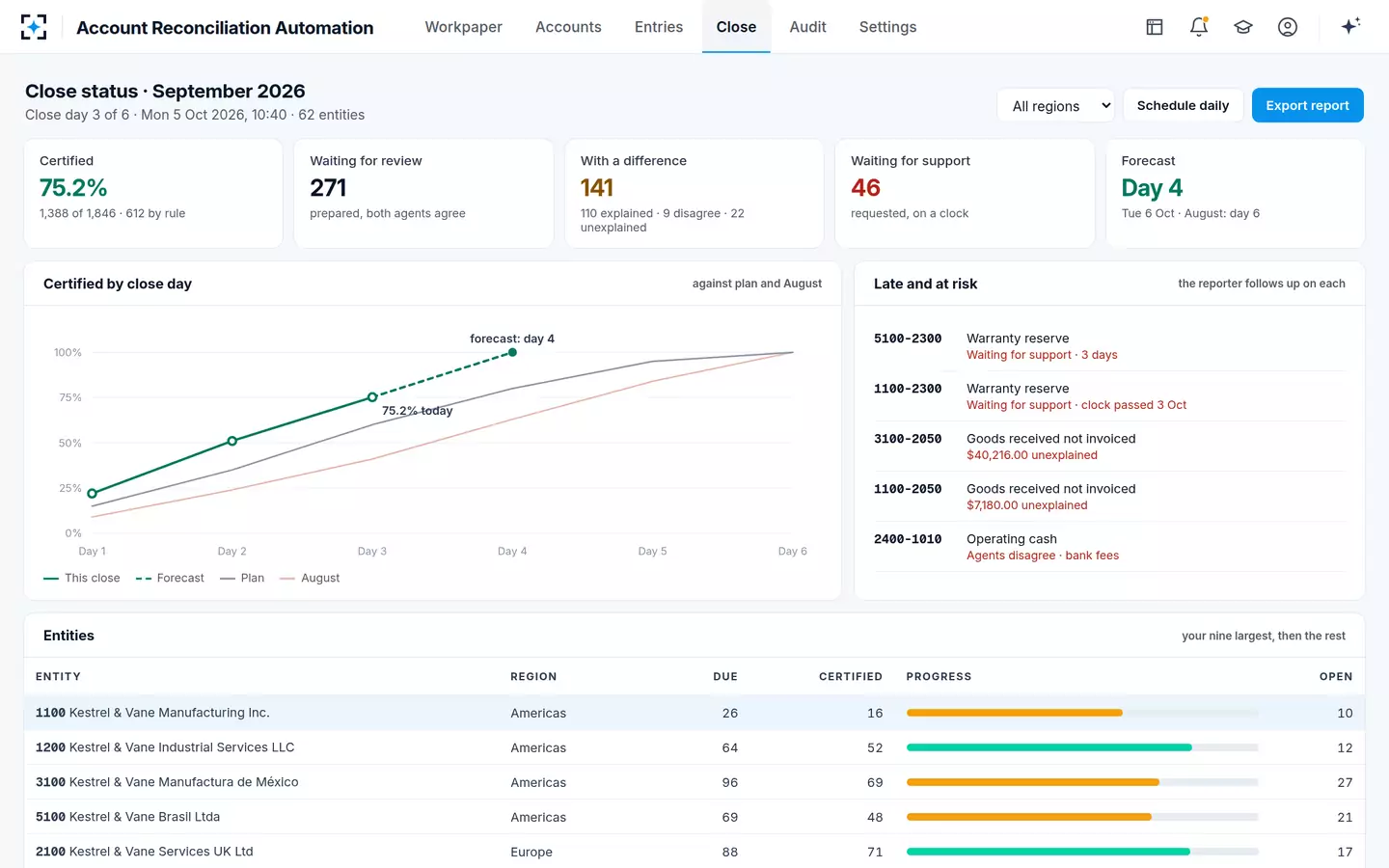Screen dimensions: 1389x868
Task: Go to the Accounts tab
Action: (568, 27)
